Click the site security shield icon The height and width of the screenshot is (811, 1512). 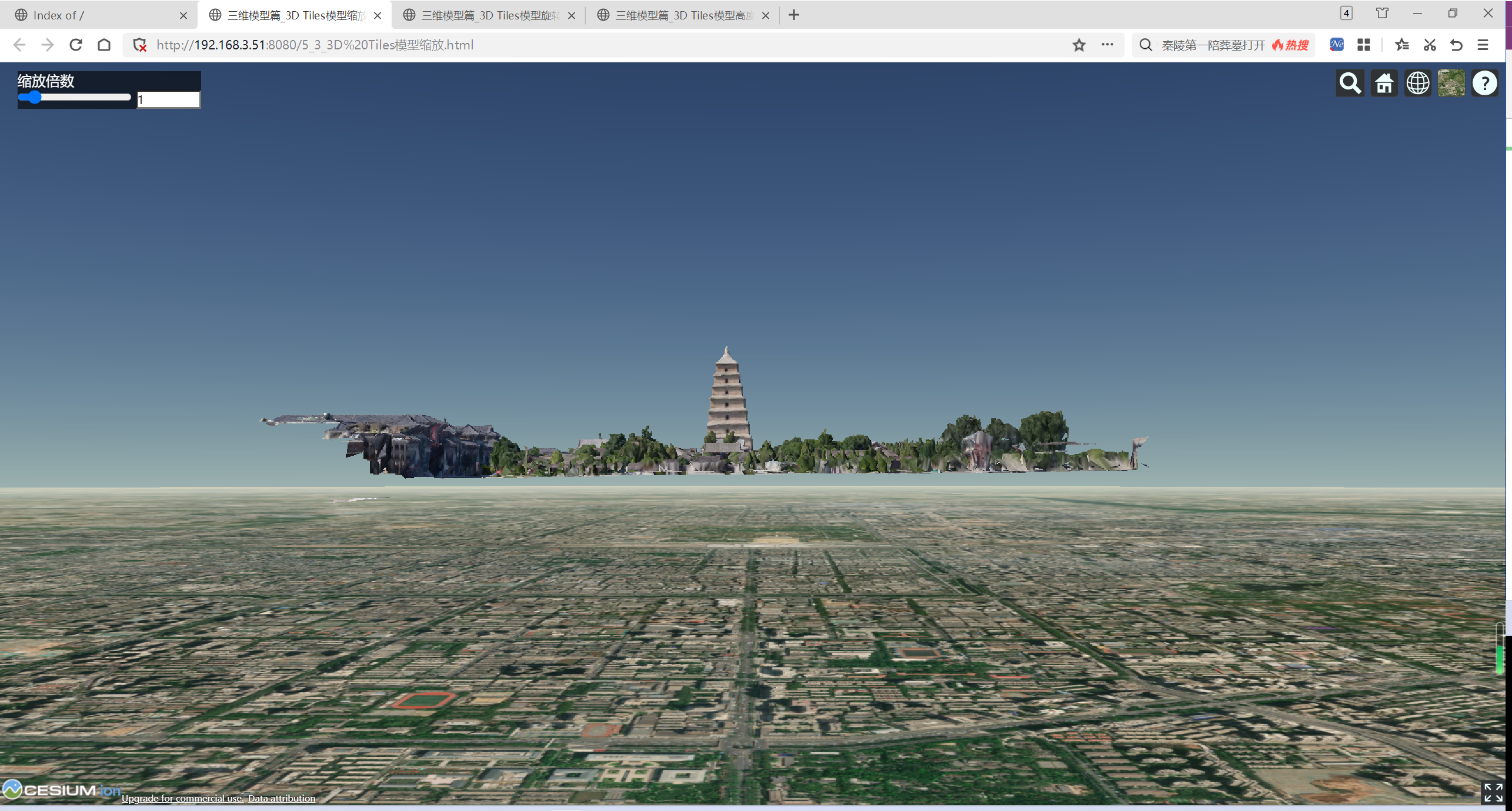(140, 45)
